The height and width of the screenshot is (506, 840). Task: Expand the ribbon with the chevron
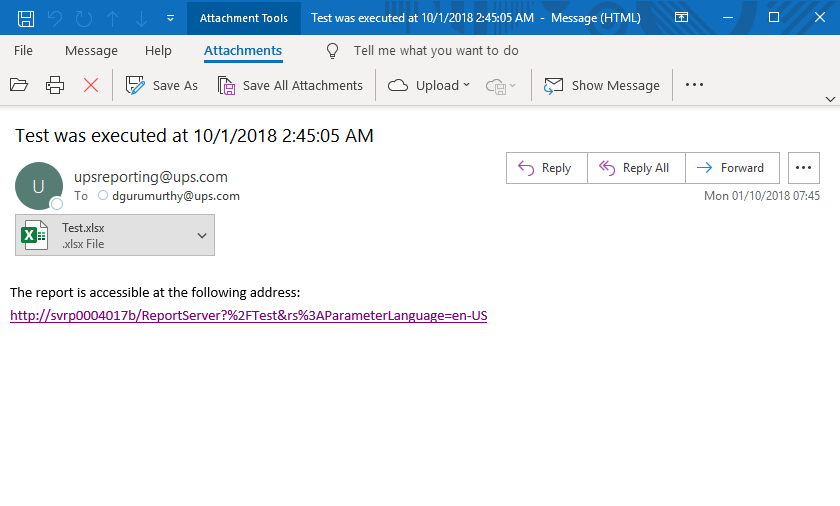pyautogui.click(x=829, y=99)
